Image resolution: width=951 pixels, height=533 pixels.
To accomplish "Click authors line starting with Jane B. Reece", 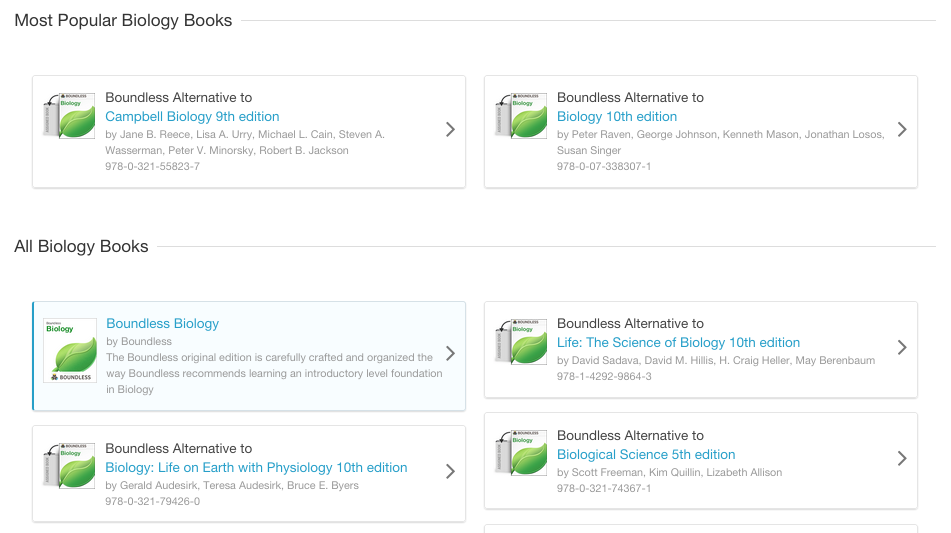I will [x=245, y=142].
